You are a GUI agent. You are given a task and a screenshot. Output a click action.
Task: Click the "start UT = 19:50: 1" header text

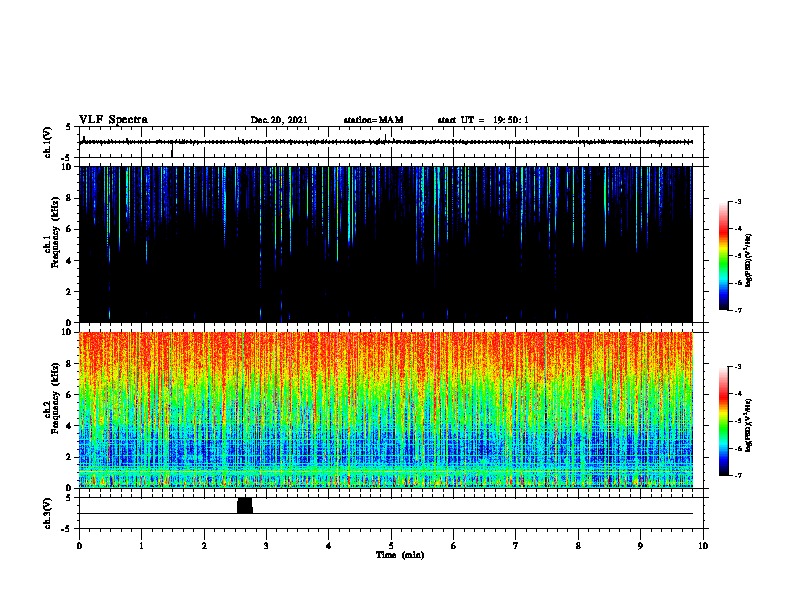tap(483, 120)
